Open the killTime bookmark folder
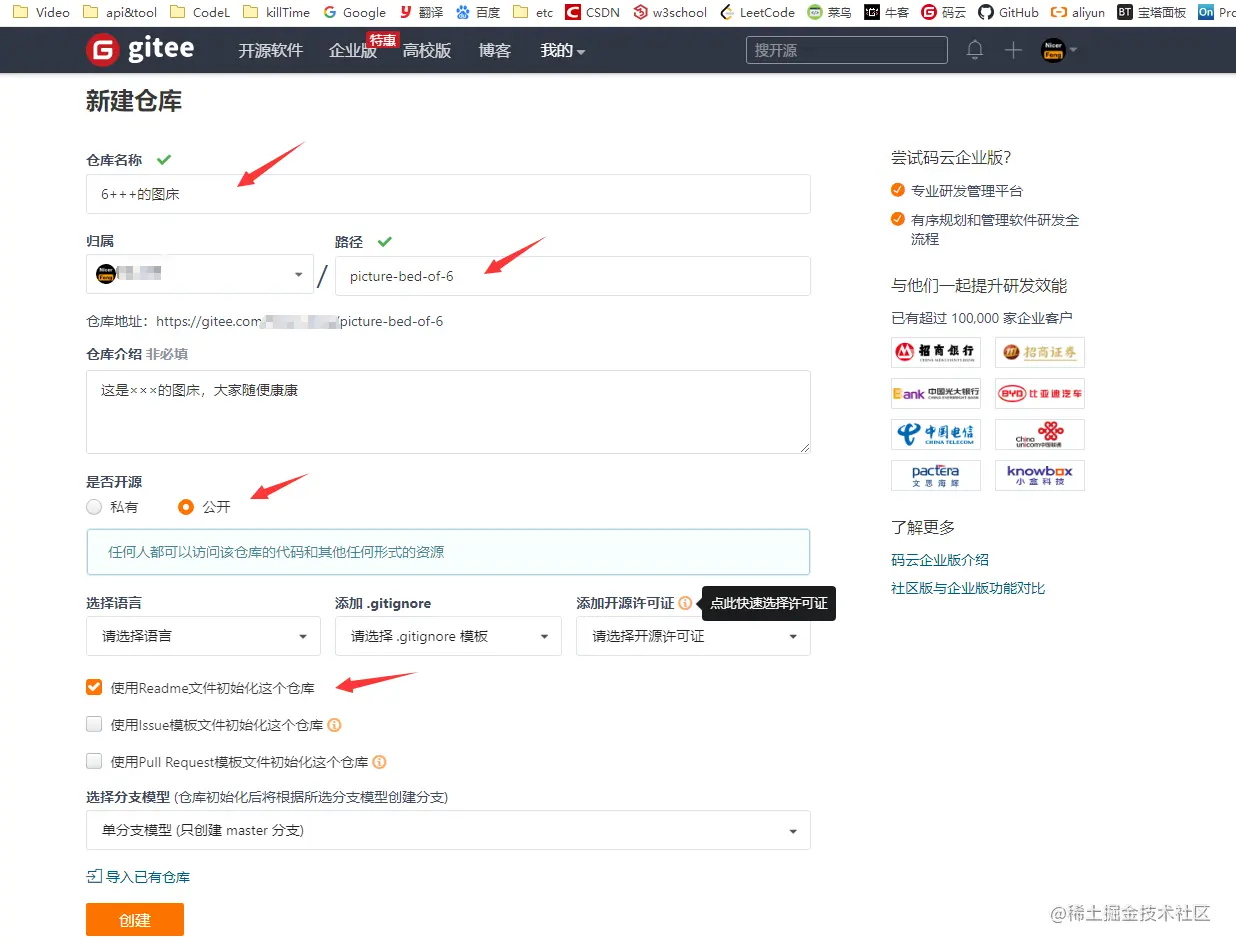This screenshot has width=1236, height=949. [276, 13]
